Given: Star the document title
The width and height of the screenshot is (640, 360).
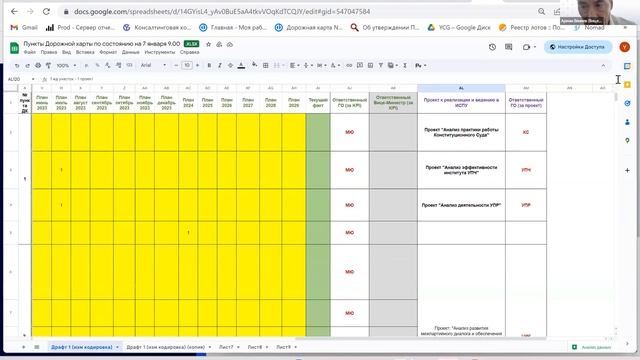Looking at the screenshot, I should (209, 44).
